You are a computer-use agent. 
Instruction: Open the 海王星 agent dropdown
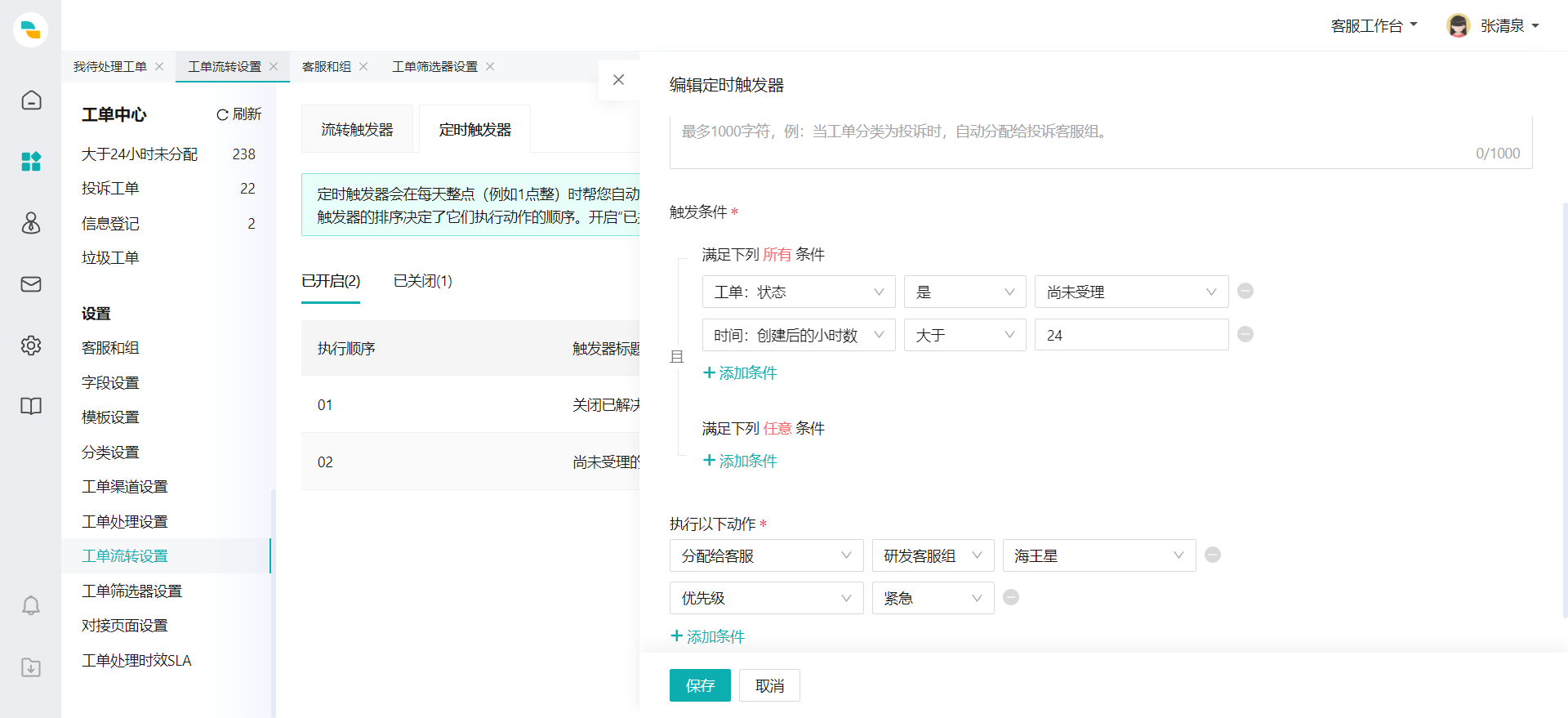pyautogui.click(x=1099, y=555)
